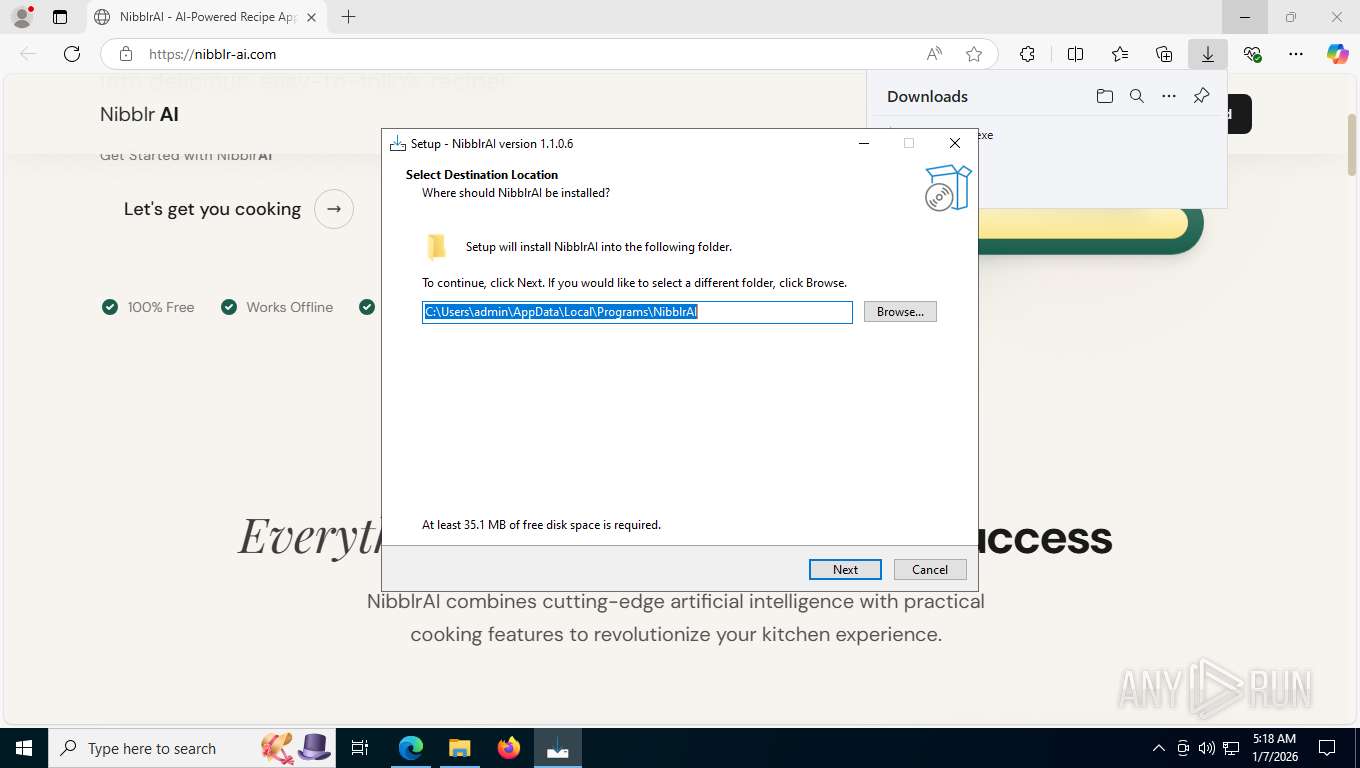The width and height of the screenshot is (1360, 768).
Task: Close the Setup dialog window
Action: (955, 143)
